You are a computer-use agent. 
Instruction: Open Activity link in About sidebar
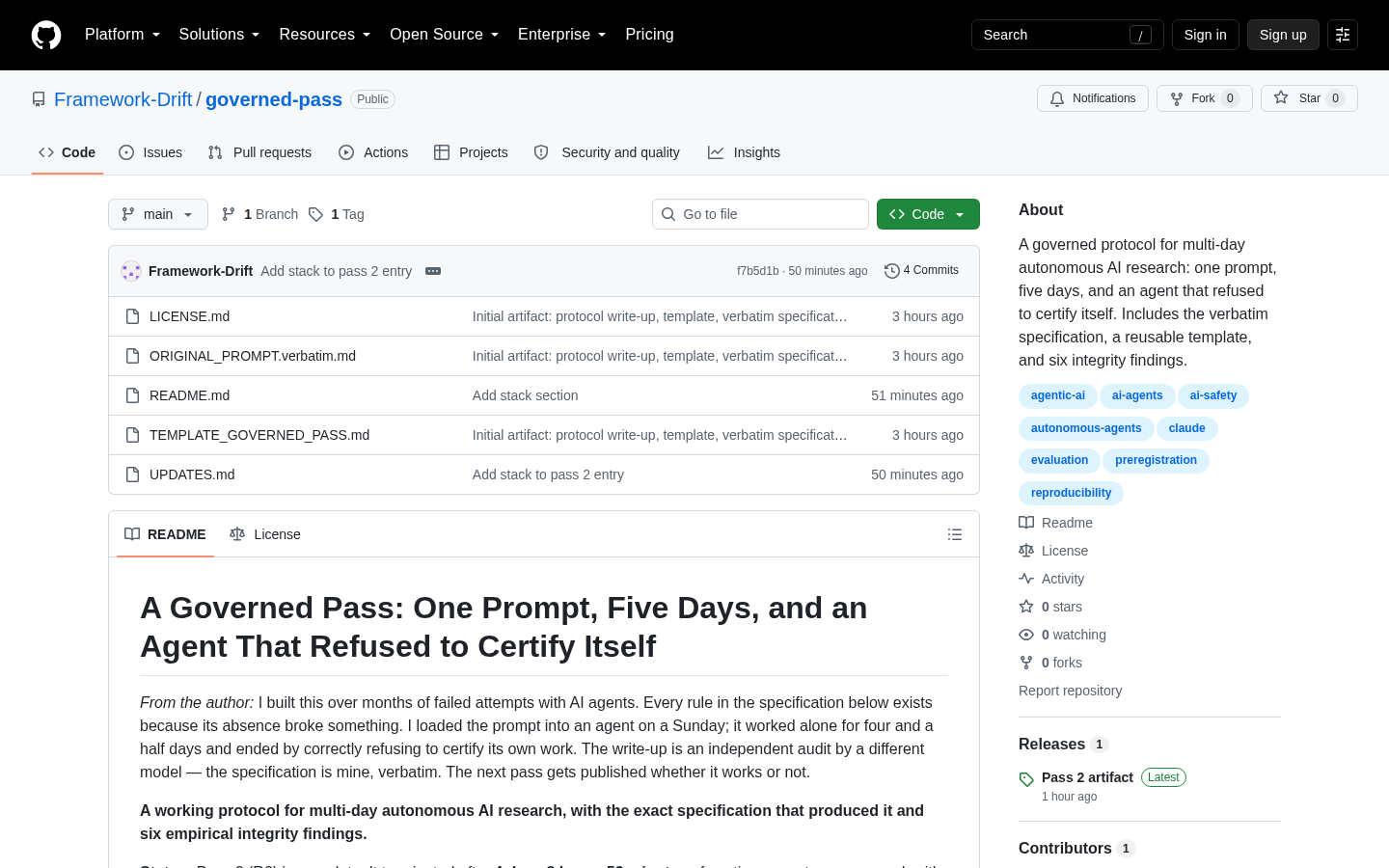pyautogui.click(x=1051, y=579)
